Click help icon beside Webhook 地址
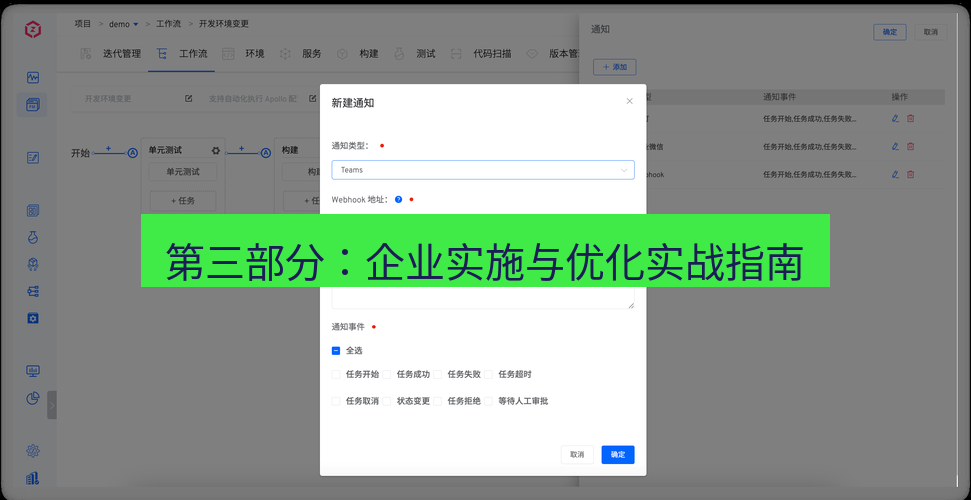 (x=398, y=200)
